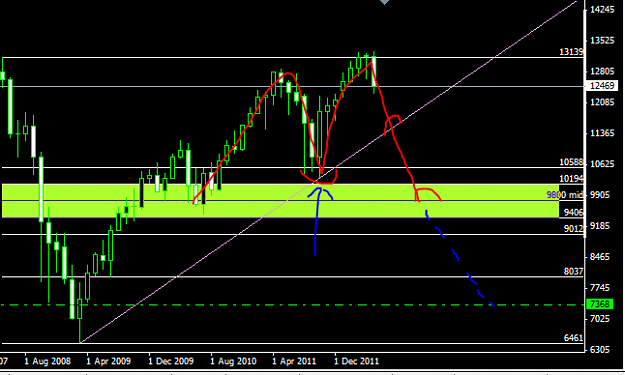Click the 10194 level label
625x375 pixels.
point(571,179)
